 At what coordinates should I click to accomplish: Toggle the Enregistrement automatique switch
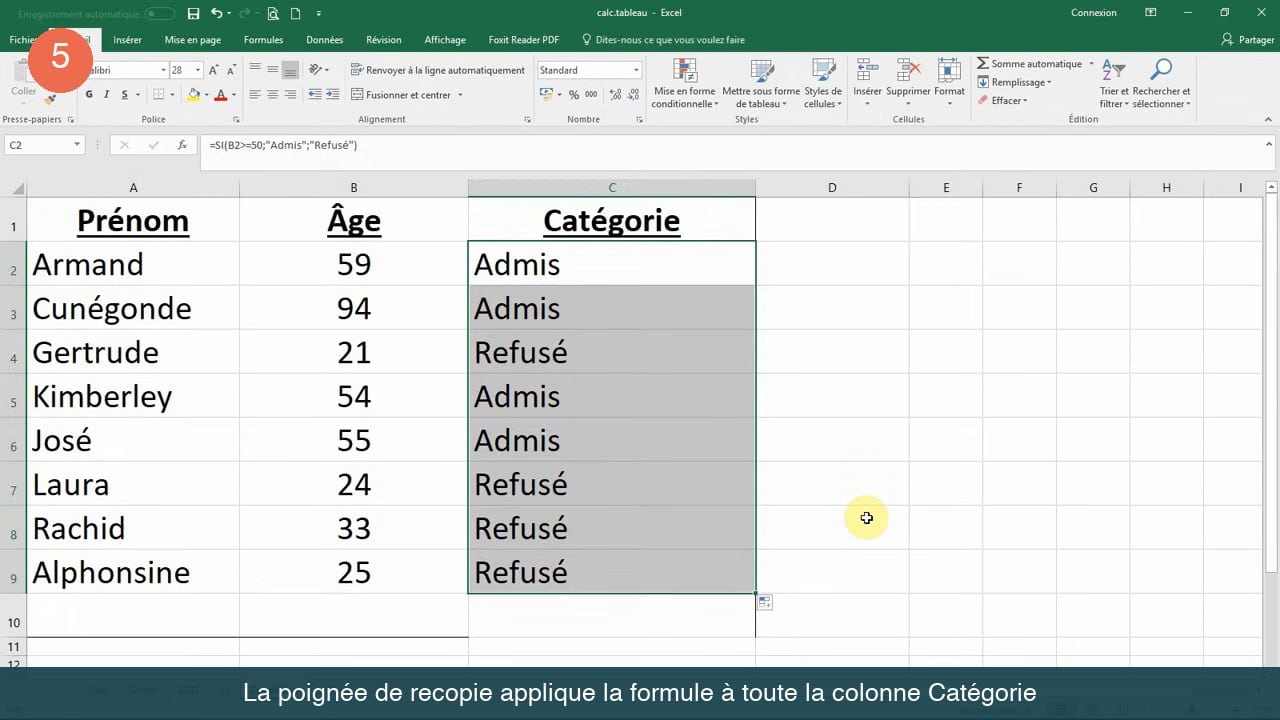click(159, 13)
